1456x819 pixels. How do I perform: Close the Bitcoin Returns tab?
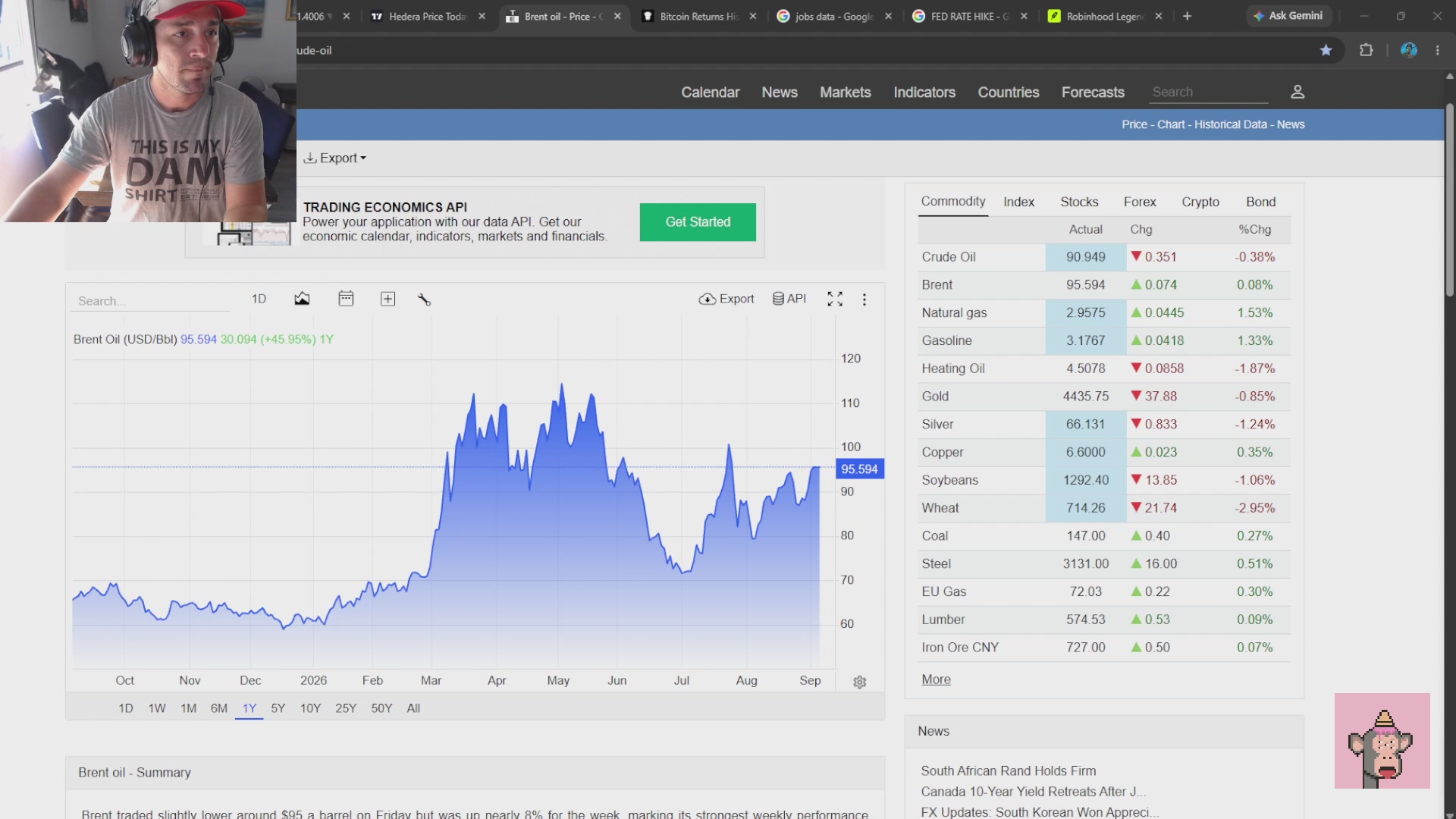[752, 16]
